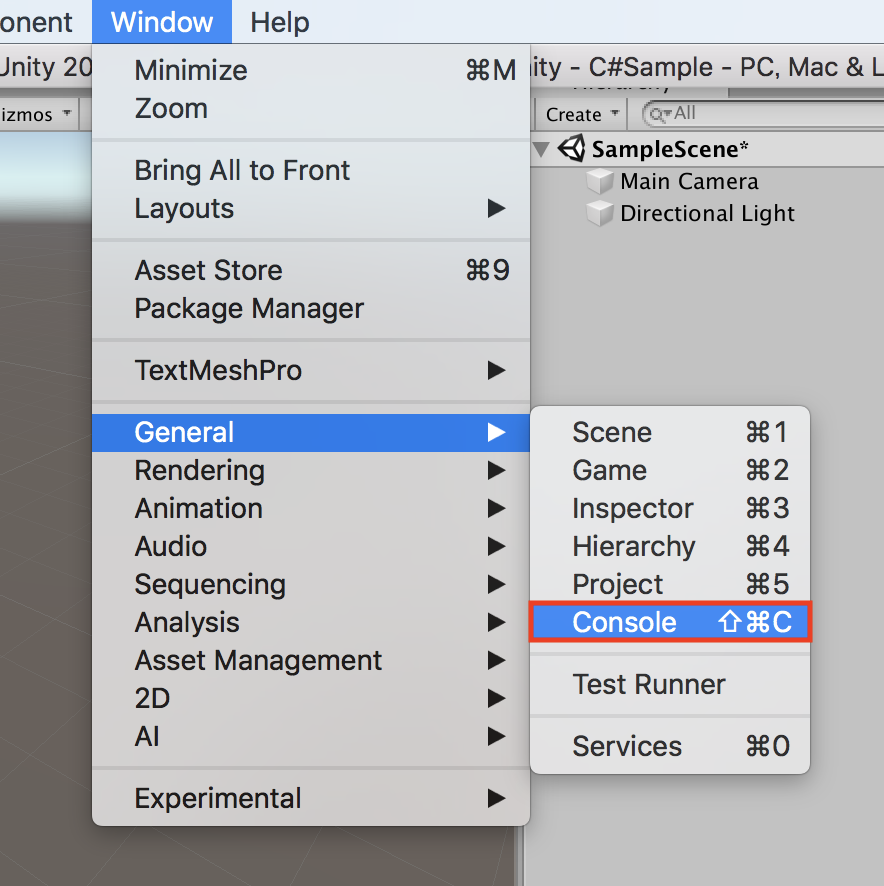Select Main Camera in the Hierarchy
The height and width of the screenshot is (886, 884).
(x=689, y=182)
